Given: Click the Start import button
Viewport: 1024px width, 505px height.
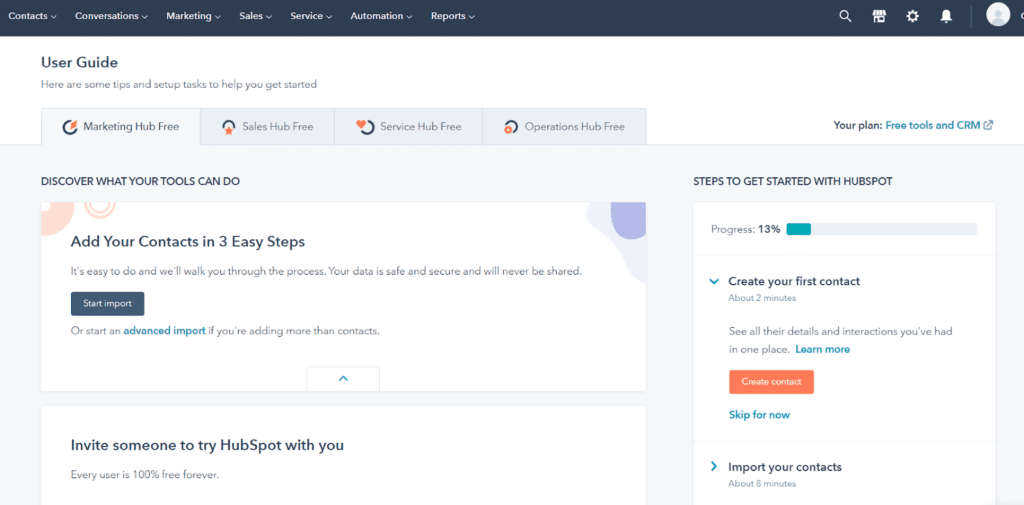Looking at the screenshot, I should [x=107, y=304].
